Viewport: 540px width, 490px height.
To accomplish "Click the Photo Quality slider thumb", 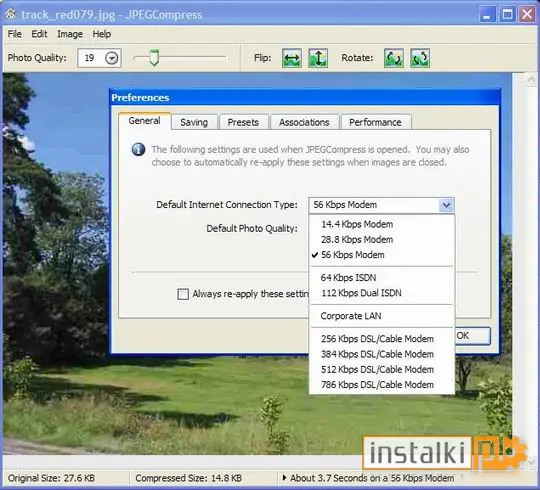I will pyautogui.click(x=154, y=58).
